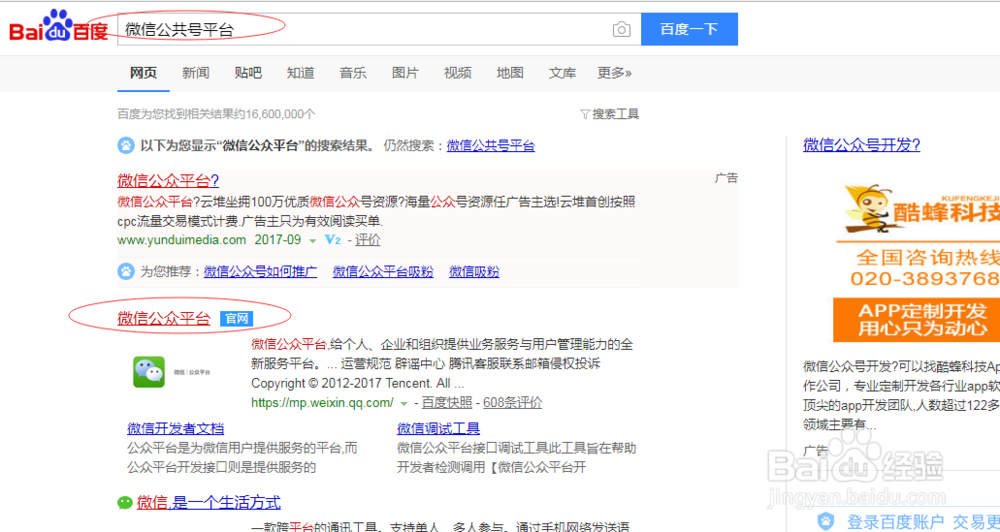Expand the arrow after mp.weixin.qq.com URL

(403, 404)
